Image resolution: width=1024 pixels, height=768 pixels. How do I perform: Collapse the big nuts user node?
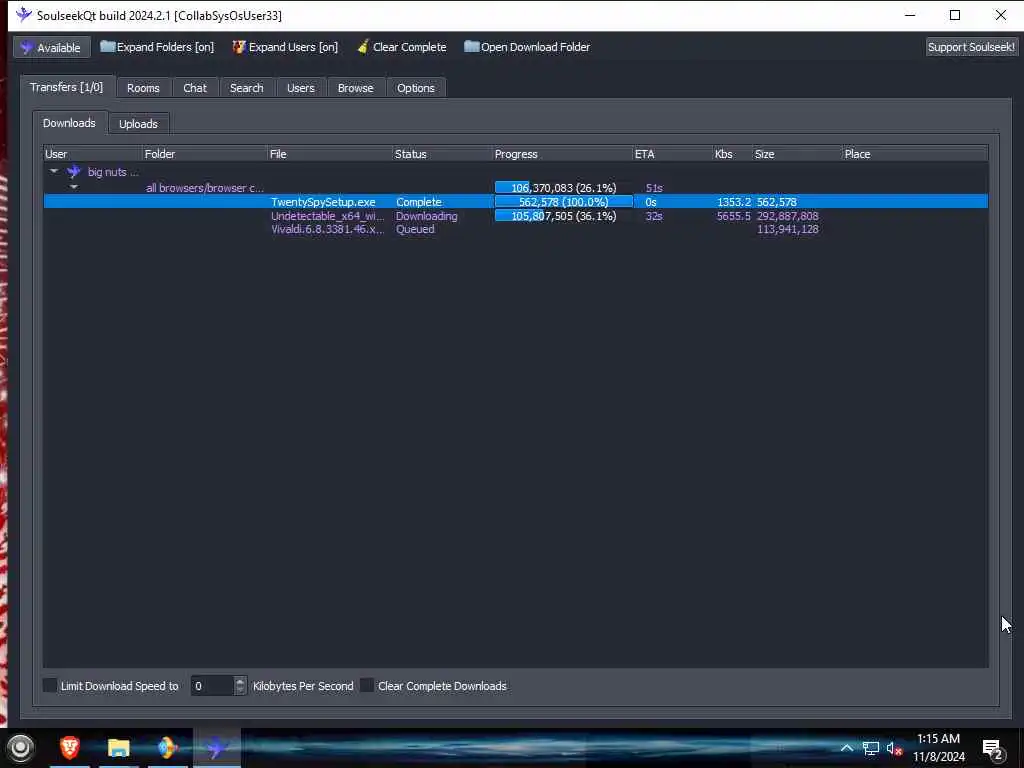tap(54, 172)
